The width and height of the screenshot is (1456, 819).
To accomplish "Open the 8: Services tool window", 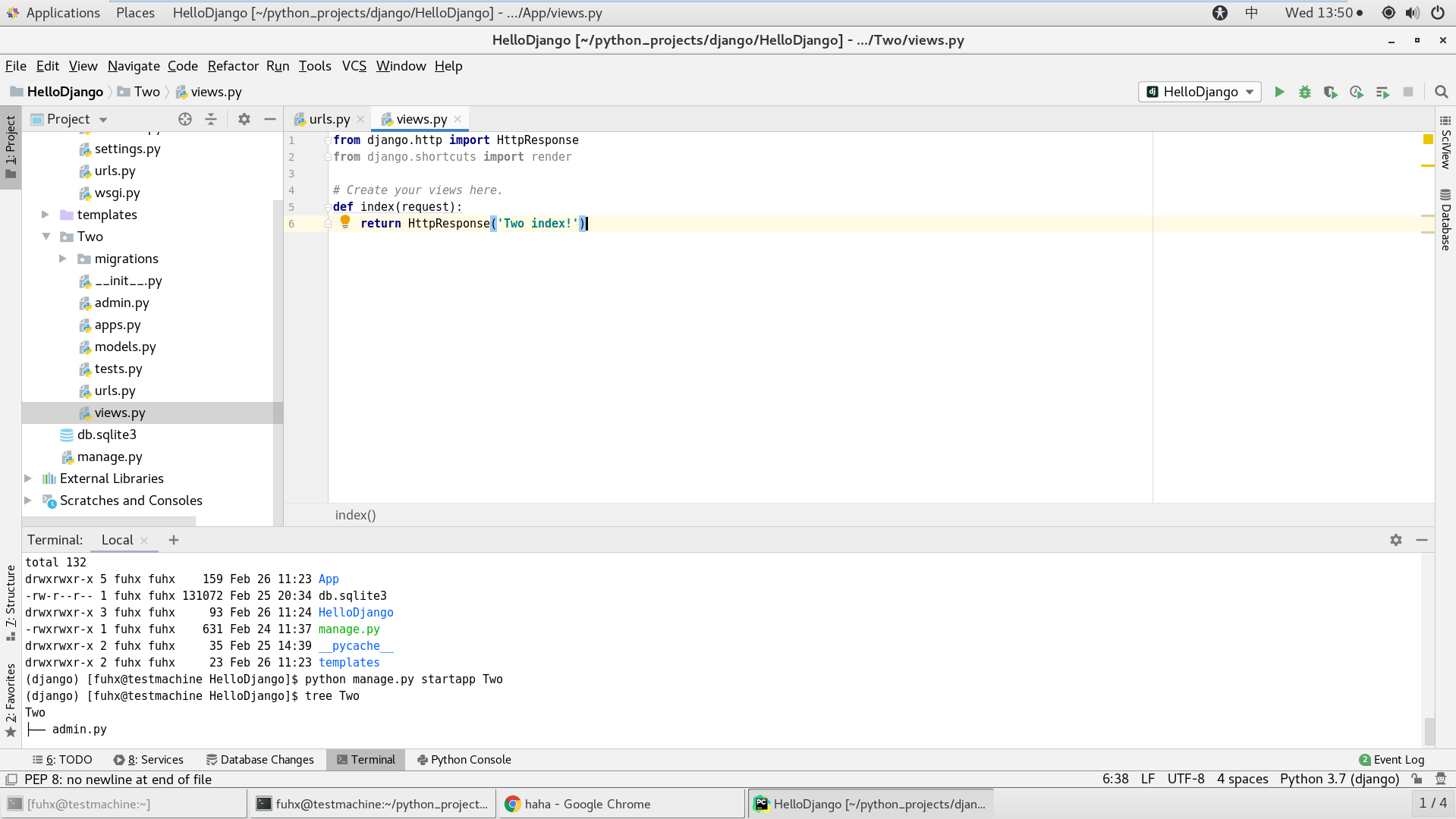I will pyautogui.click(x=149, y=760).
